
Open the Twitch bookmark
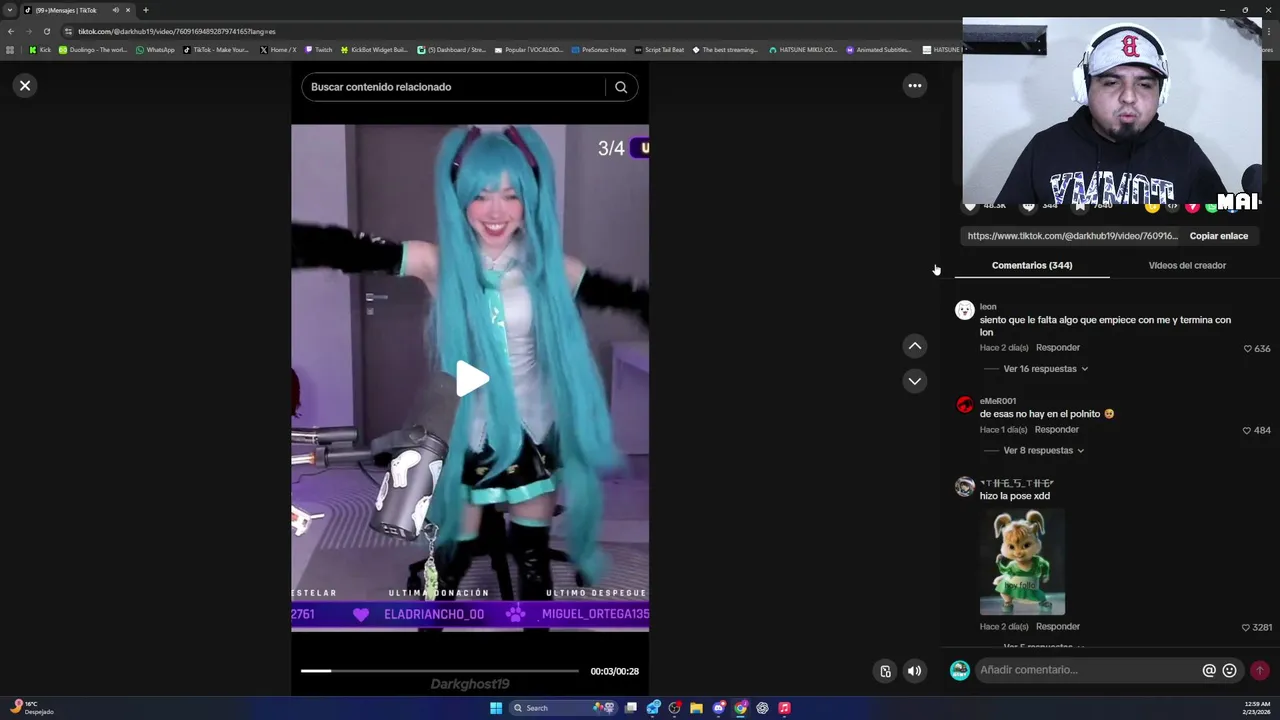click(x=319, y=50)
